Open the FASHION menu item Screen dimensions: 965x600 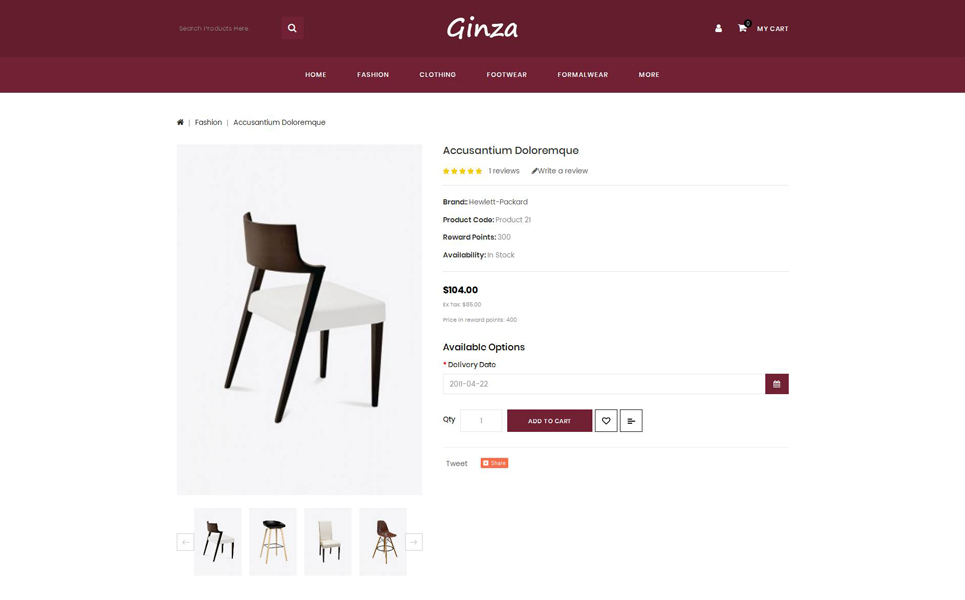click(373, 74)
